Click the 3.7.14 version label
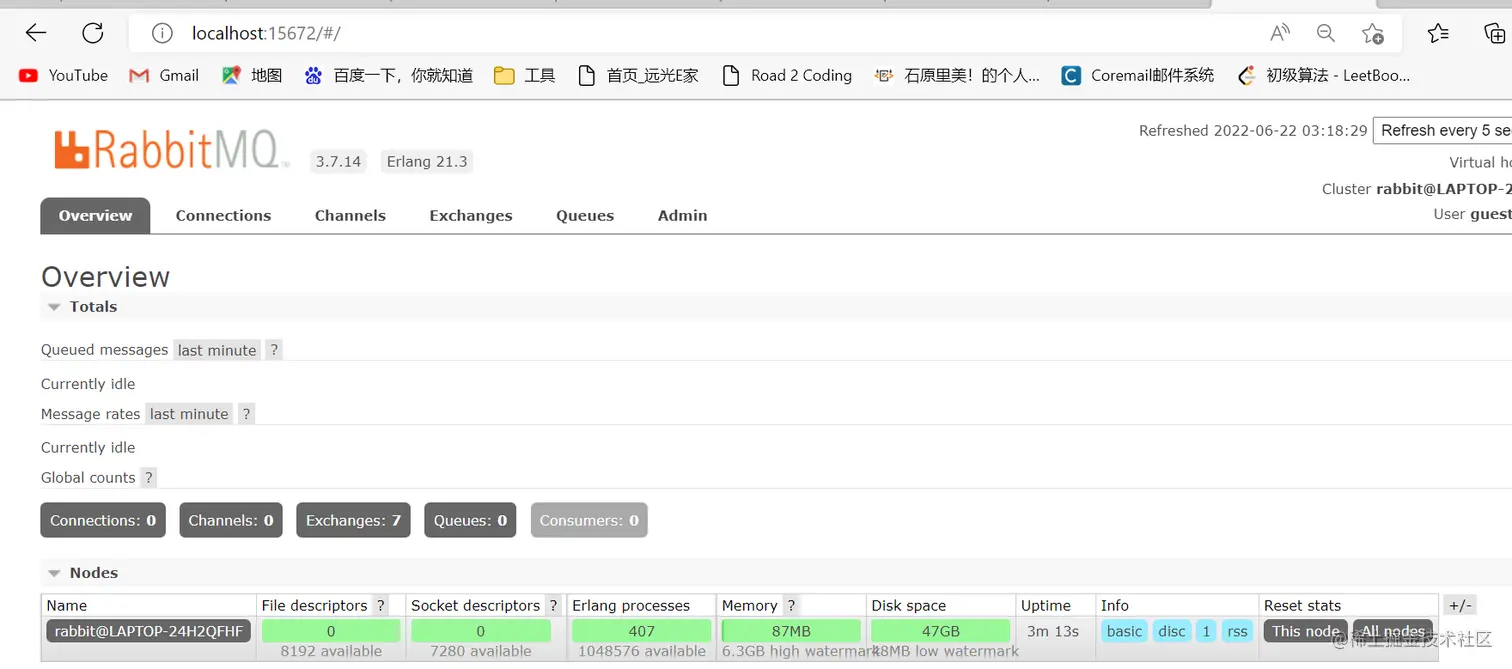The width and height of the screenshot is (1512, 669). point(338,161)
